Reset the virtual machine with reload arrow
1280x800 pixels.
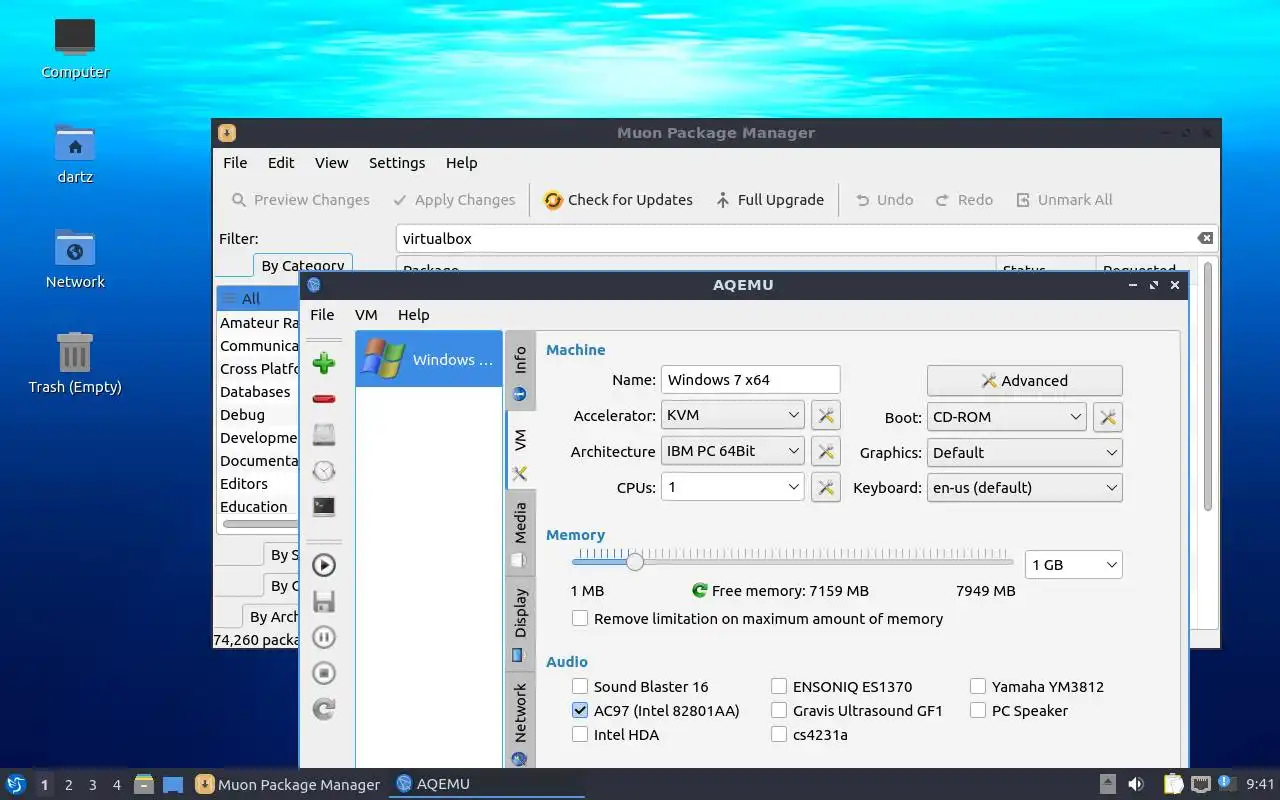(x=323, y=709)
